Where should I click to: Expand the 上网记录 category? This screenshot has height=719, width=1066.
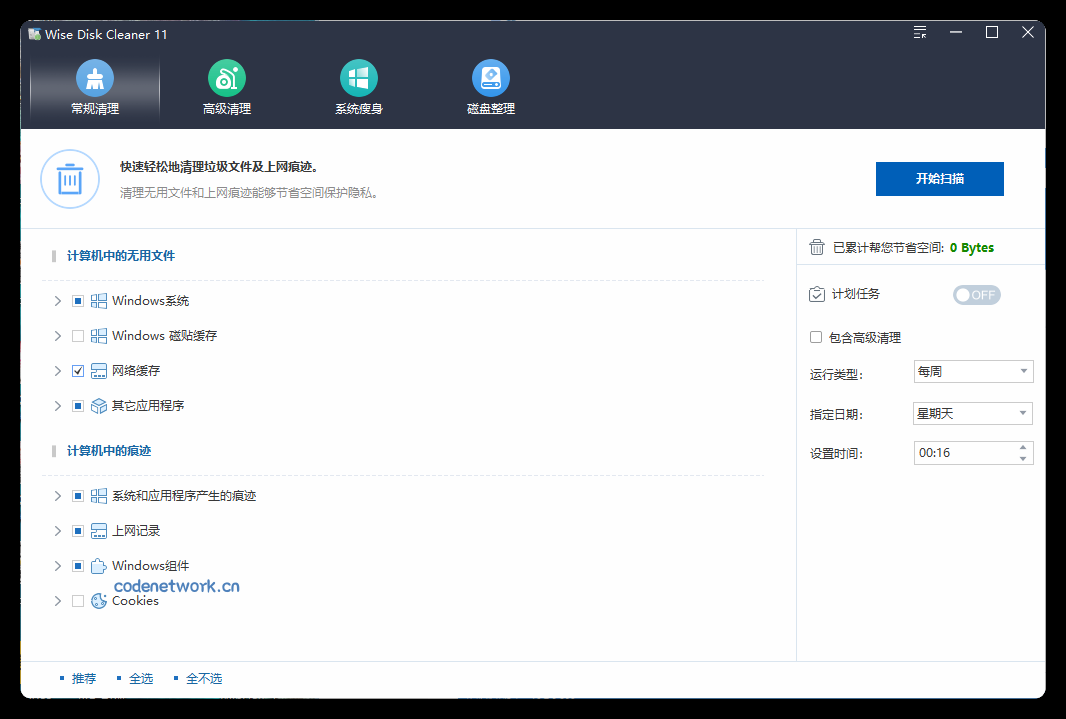(57, 530)
